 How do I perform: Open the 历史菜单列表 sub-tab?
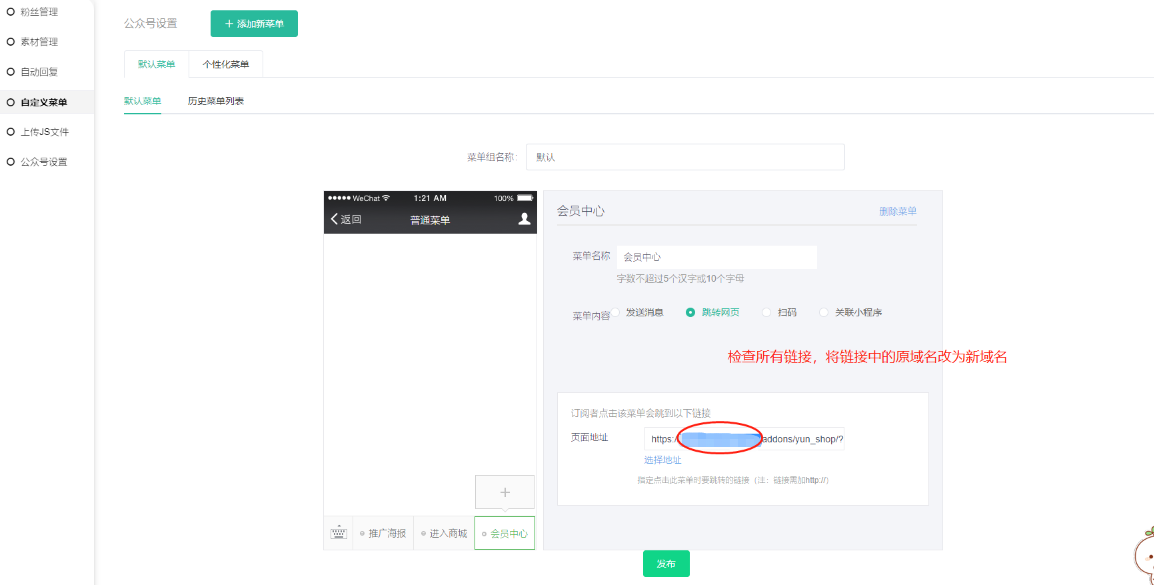pos(215,101)
